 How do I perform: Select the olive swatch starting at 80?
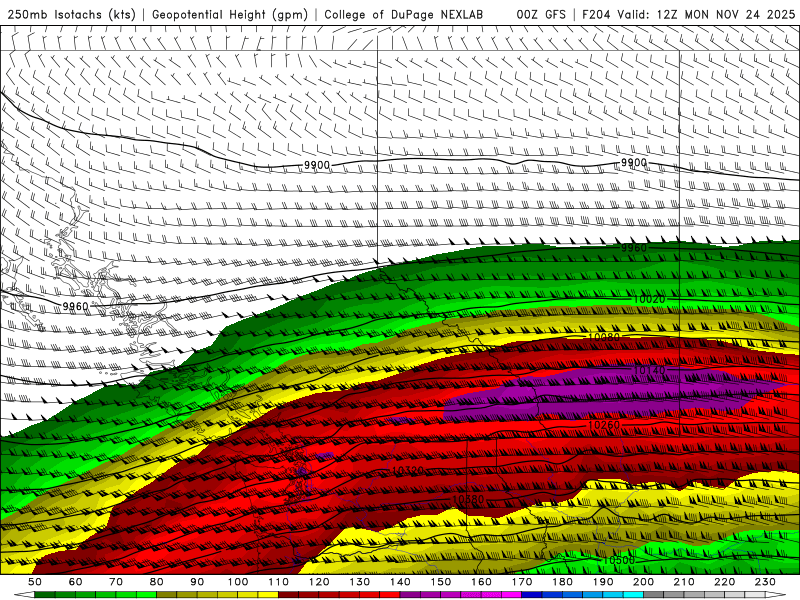point(167,595)
